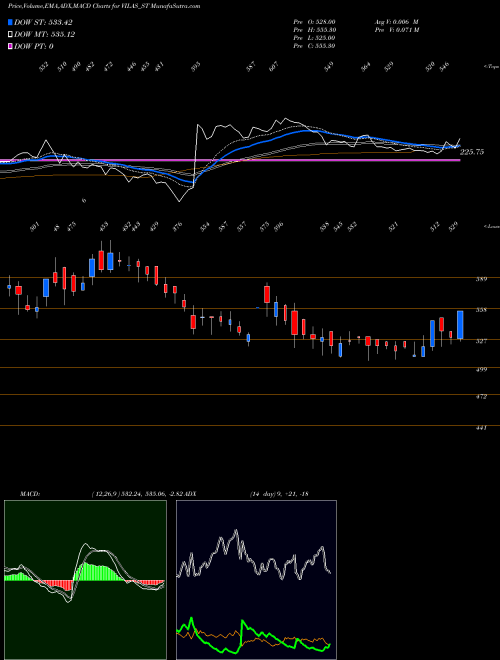Select the 'DOW MT: 535.12' legend text

coord(44,35)
